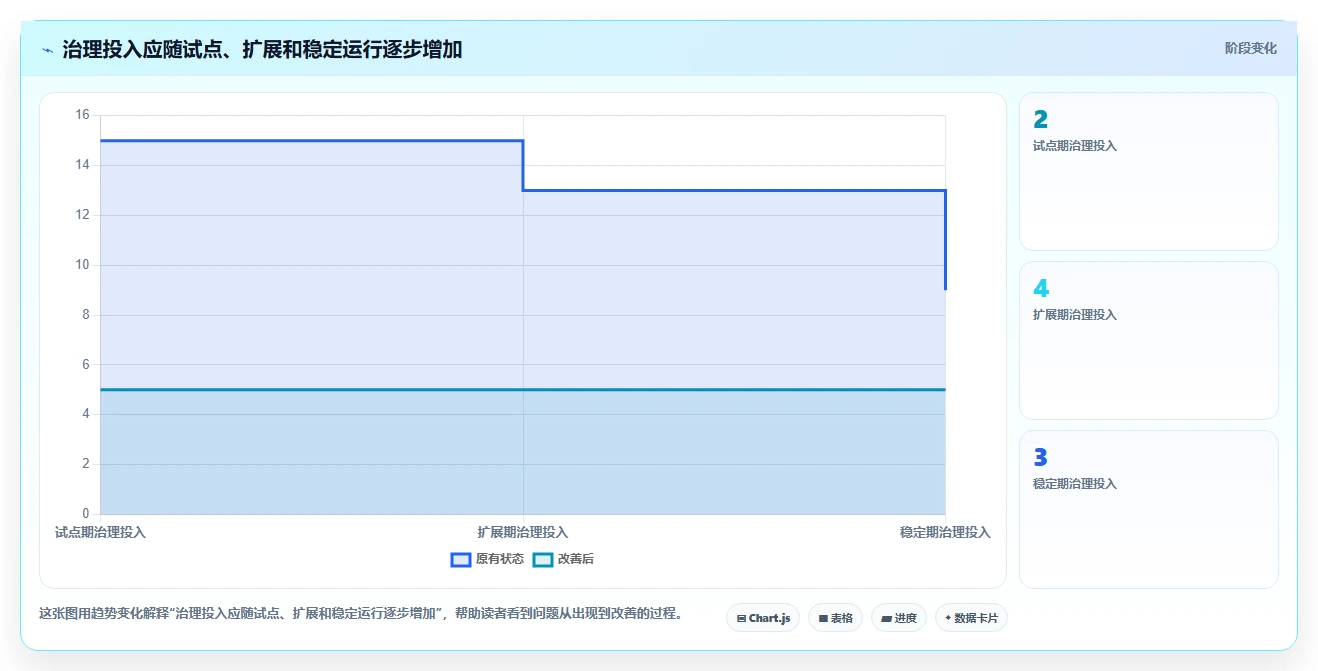Click the 稳定期治理投入 x-axis label

945,532
